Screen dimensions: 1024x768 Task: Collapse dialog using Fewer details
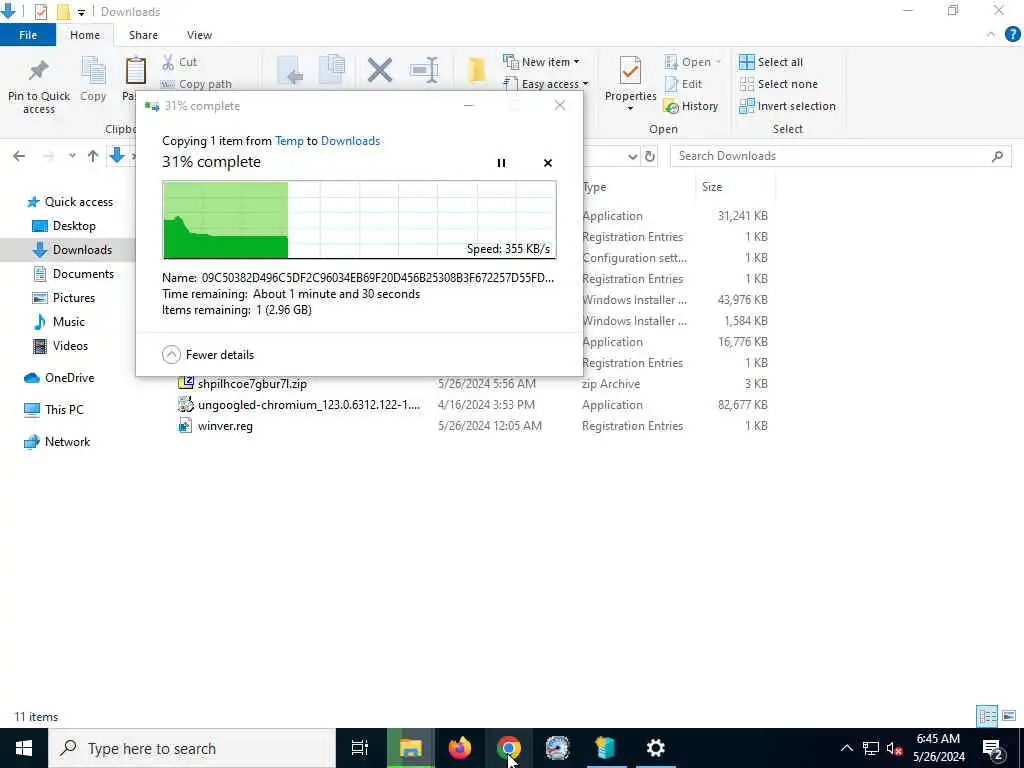pyautogui.click(x=208, y=355)
